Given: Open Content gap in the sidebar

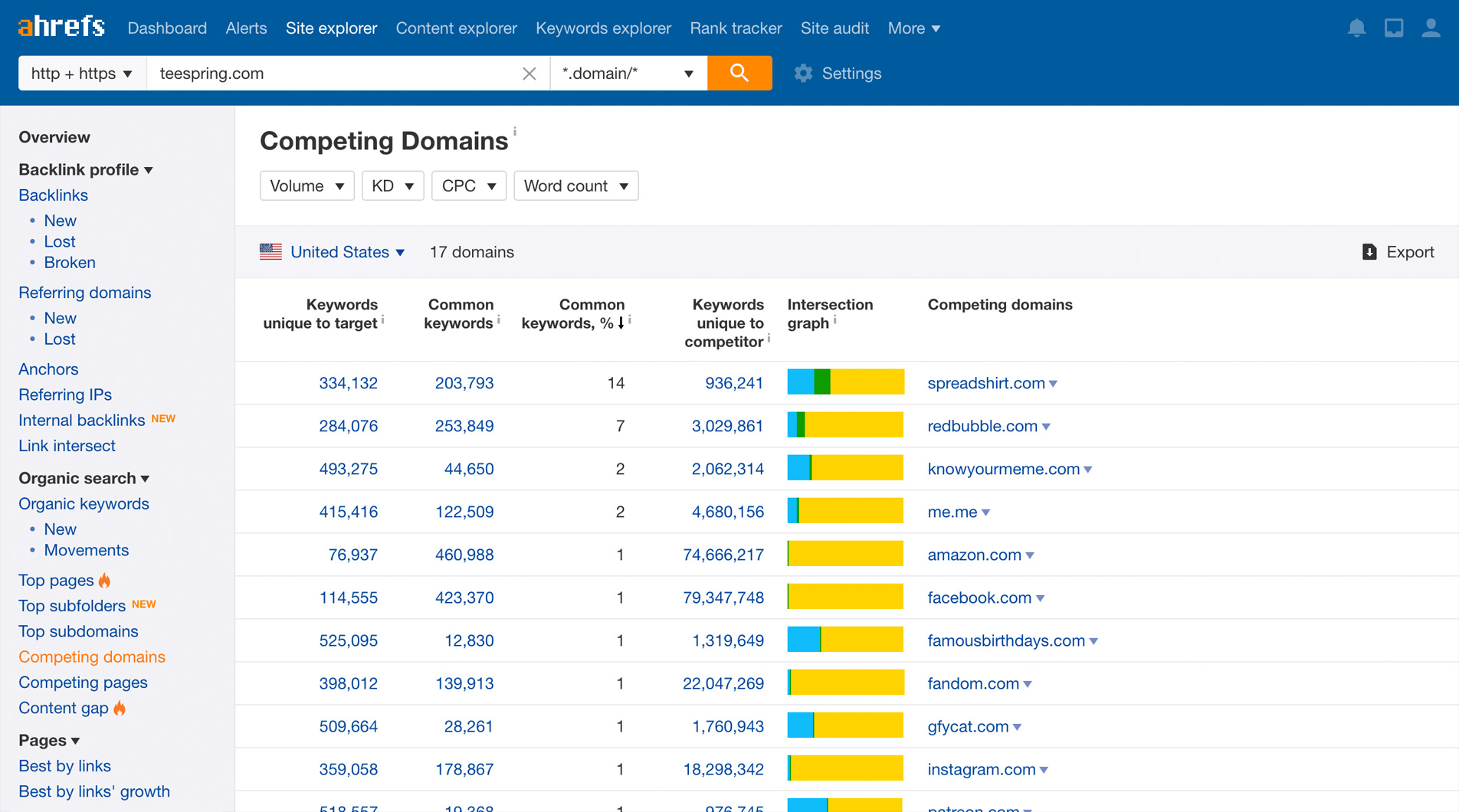Looking at the screenshot, I should (64, 709).
